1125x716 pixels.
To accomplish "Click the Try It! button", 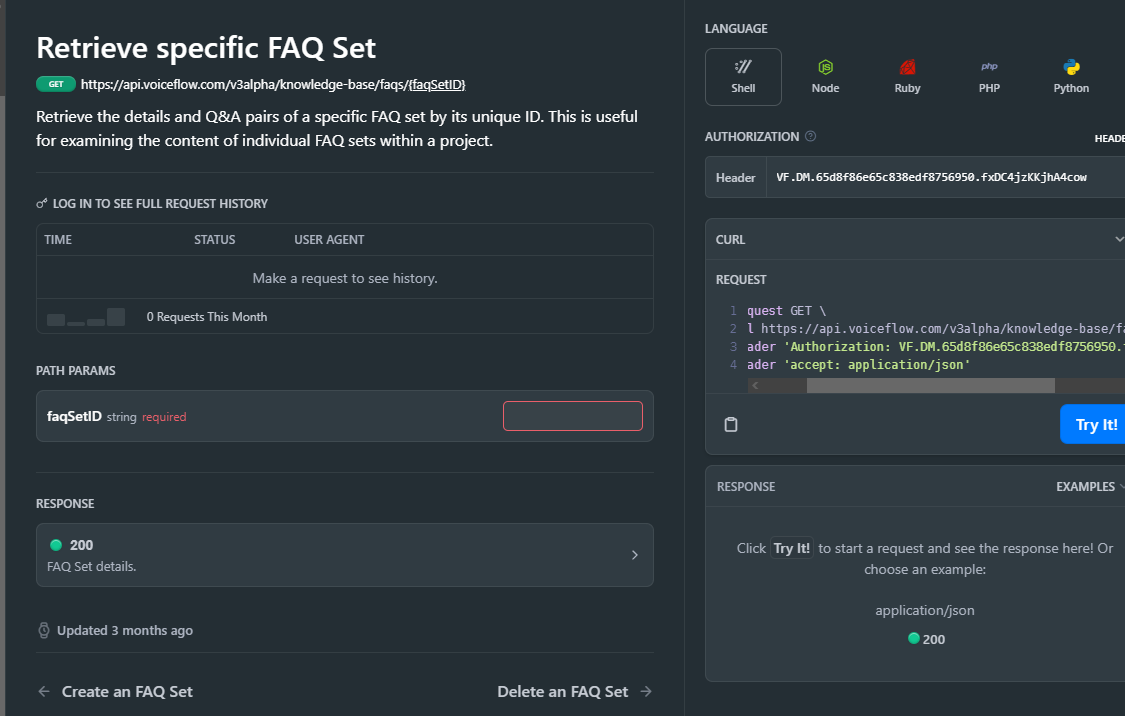I will point(1093,425).
